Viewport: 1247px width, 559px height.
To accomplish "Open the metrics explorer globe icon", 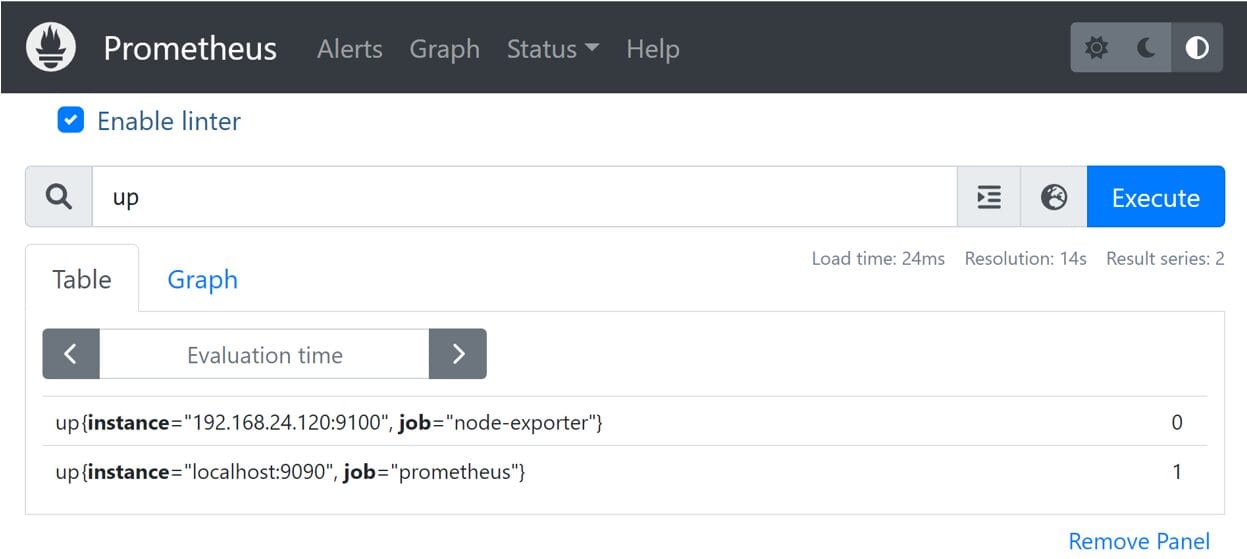I will pos(1054,197).
